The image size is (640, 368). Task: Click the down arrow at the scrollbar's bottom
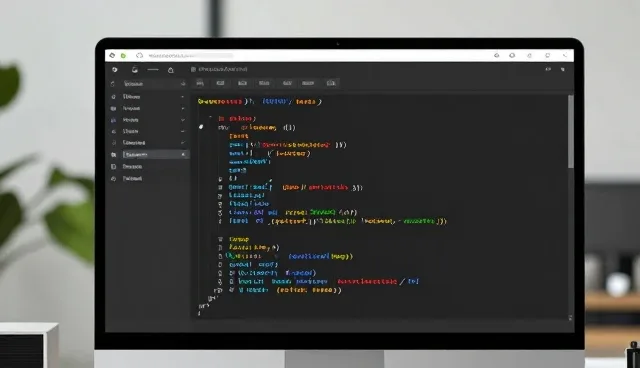(570, 317)
